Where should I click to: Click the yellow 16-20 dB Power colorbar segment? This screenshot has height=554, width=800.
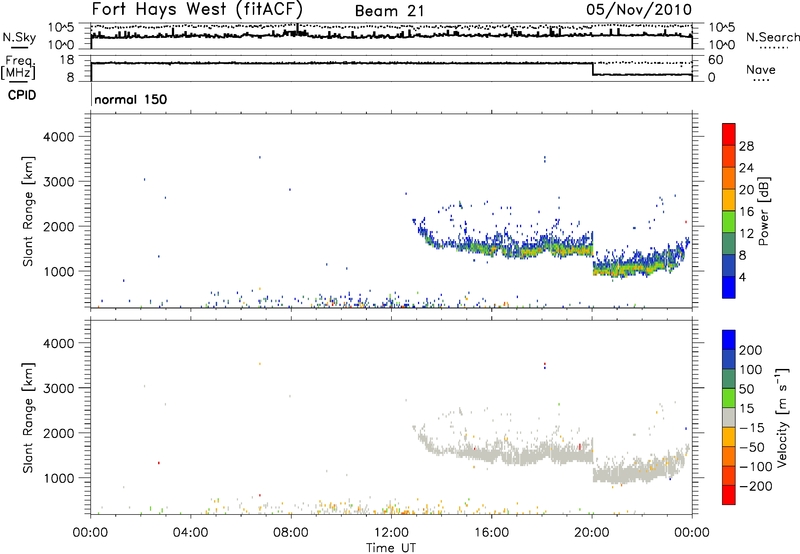[729, 200]
